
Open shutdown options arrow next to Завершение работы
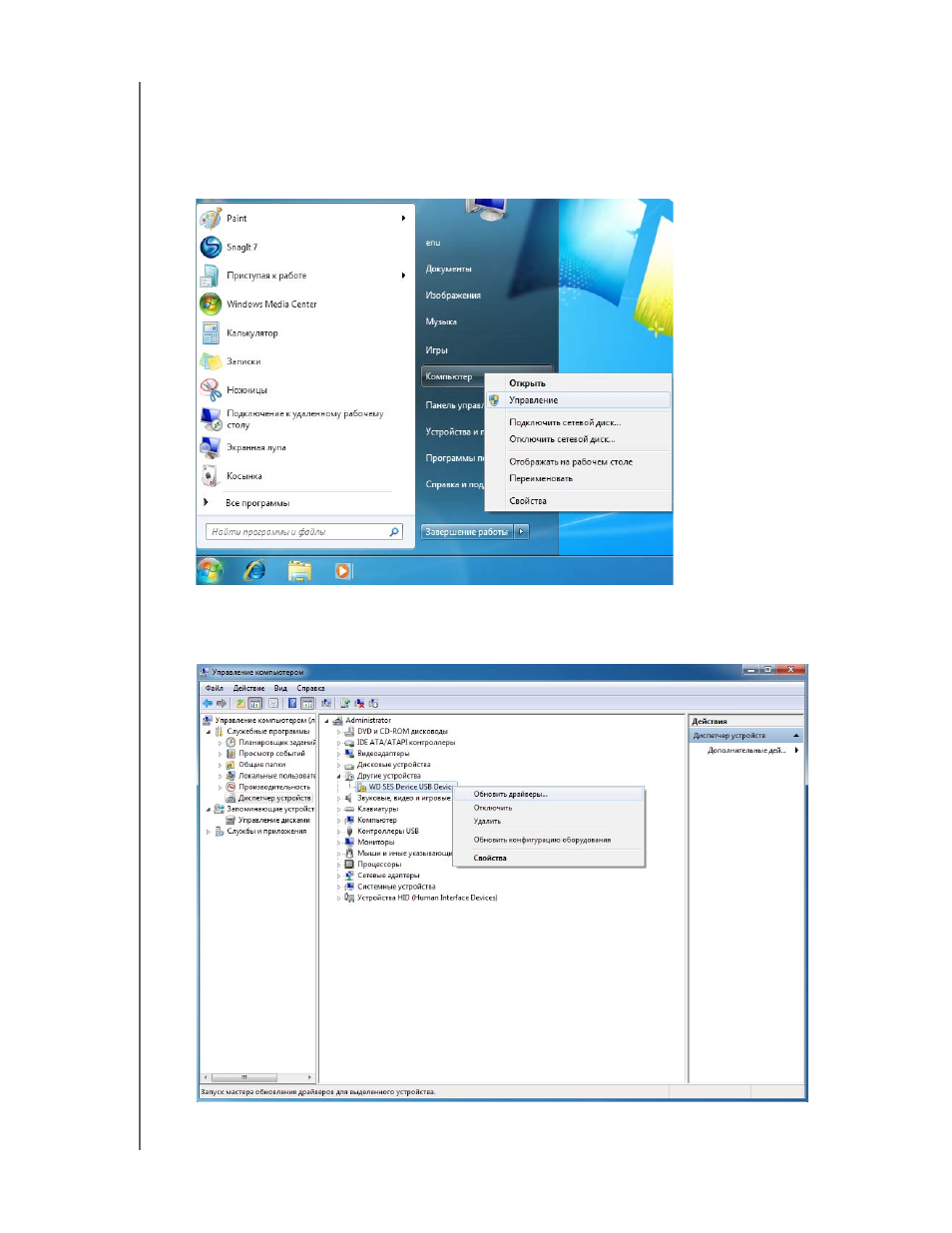tap(521, 532)
